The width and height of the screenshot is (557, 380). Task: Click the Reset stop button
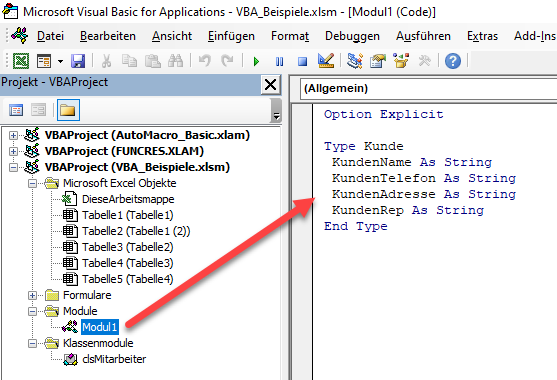click(x=302, y=62)
